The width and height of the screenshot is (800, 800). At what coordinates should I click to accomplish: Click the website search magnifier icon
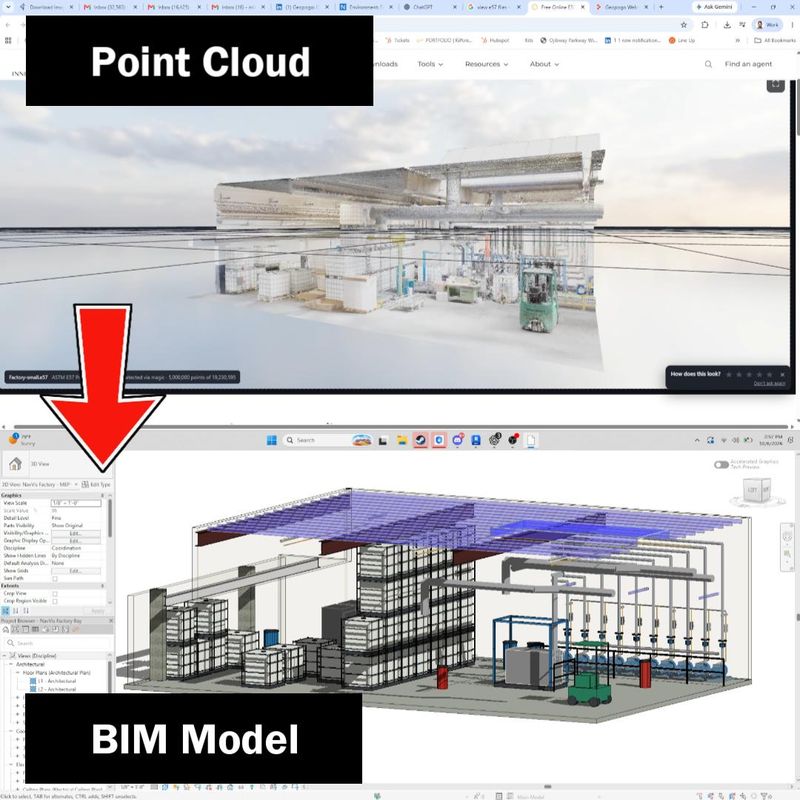click(708, 64)
